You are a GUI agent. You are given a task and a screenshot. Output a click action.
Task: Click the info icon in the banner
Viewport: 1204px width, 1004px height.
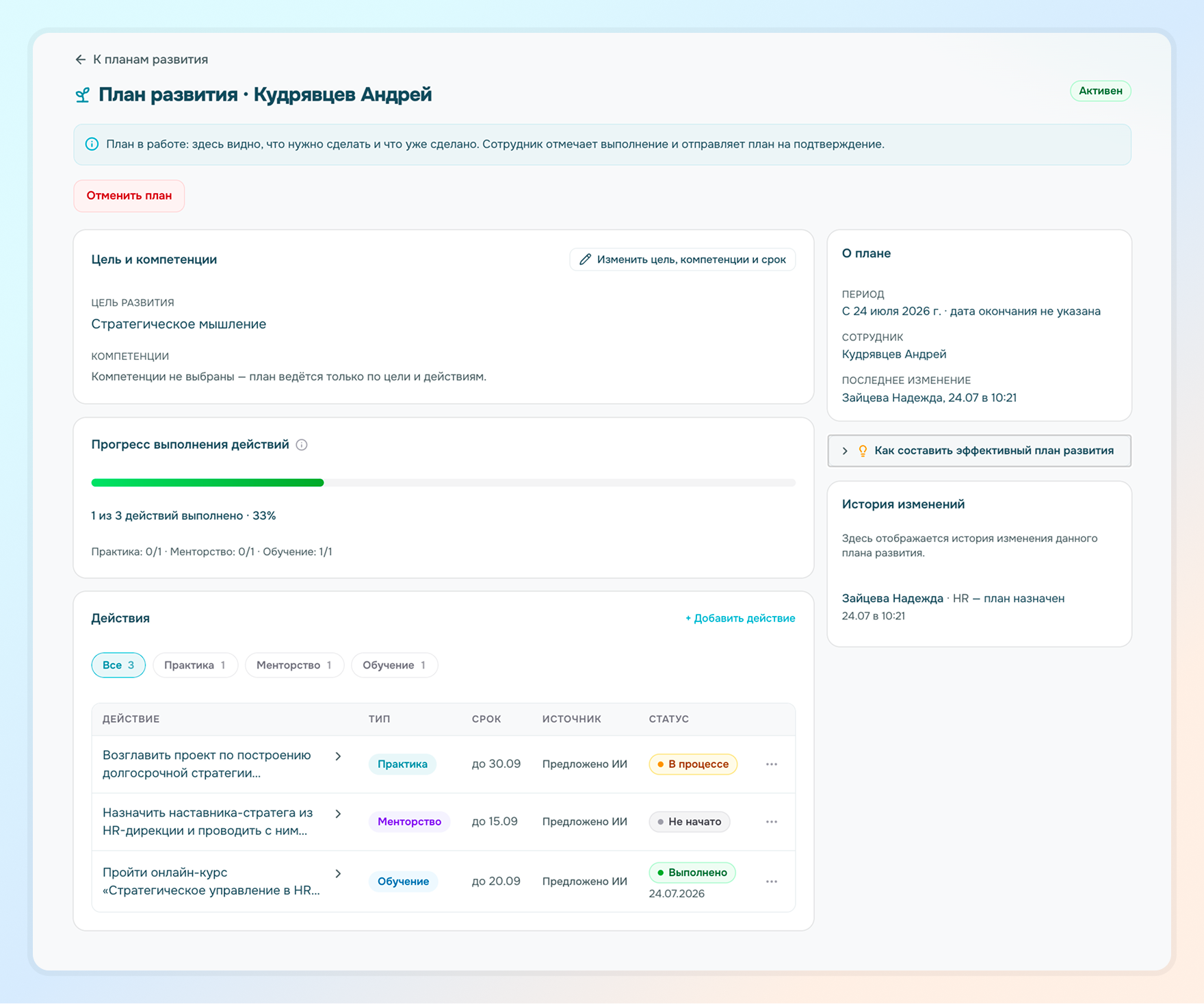click(x=92, y=144)
